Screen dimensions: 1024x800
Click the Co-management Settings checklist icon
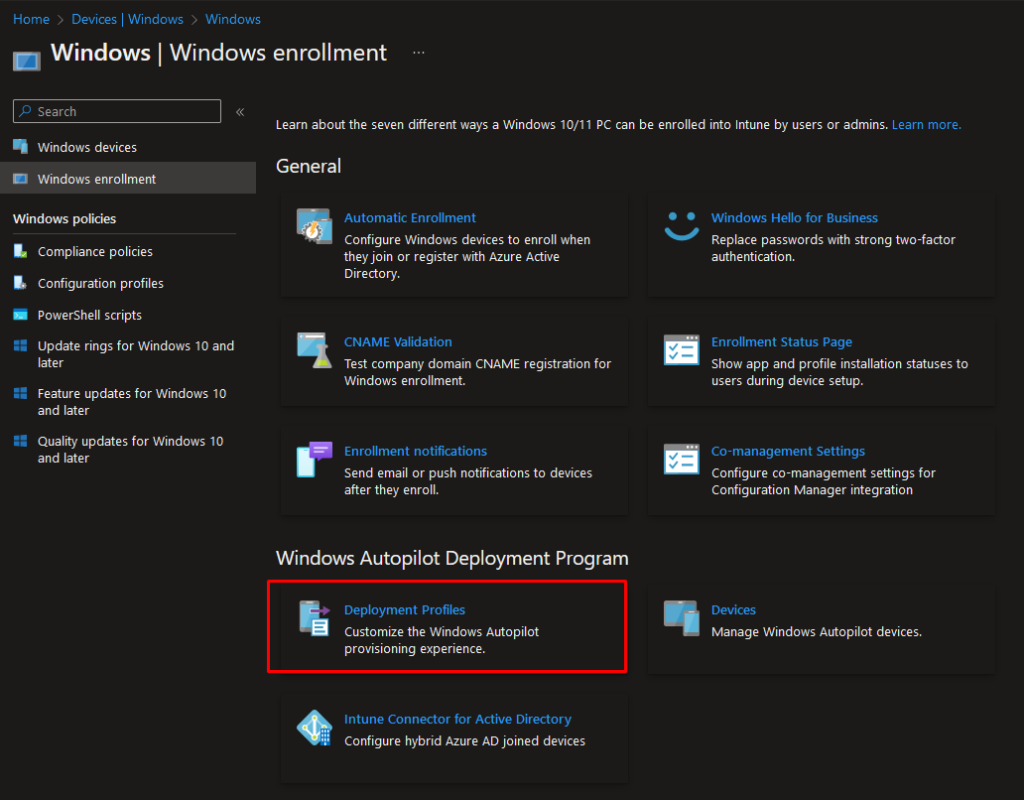click(681, 459)
